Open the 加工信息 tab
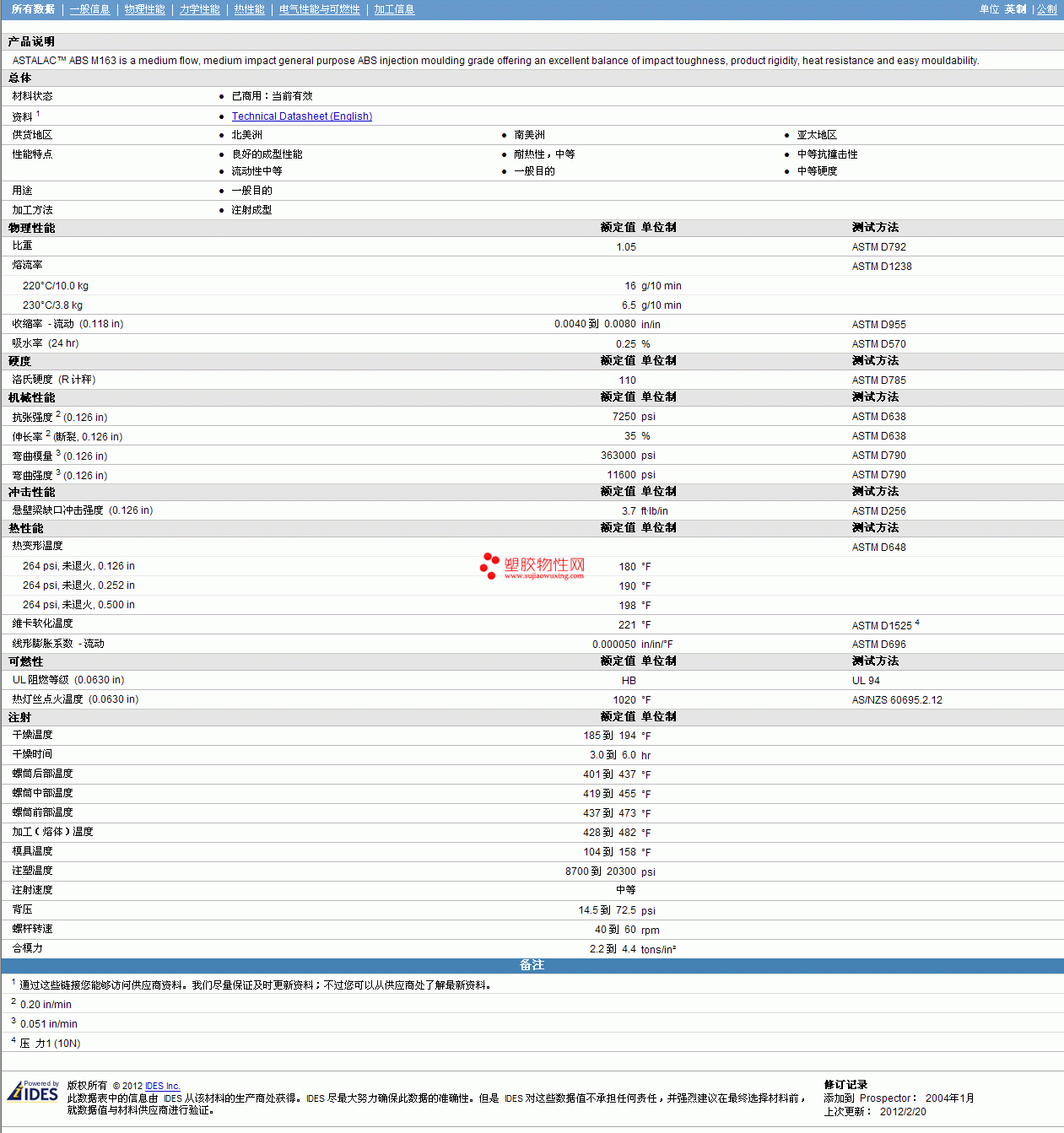Screen dimensions: 1064x1133 (394, 9)
